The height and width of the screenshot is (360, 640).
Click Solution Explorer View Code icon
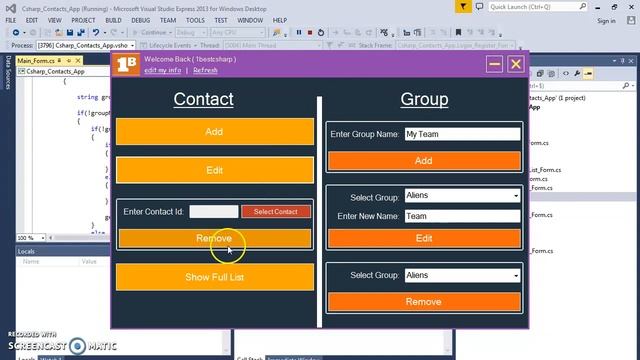(566, 73)
